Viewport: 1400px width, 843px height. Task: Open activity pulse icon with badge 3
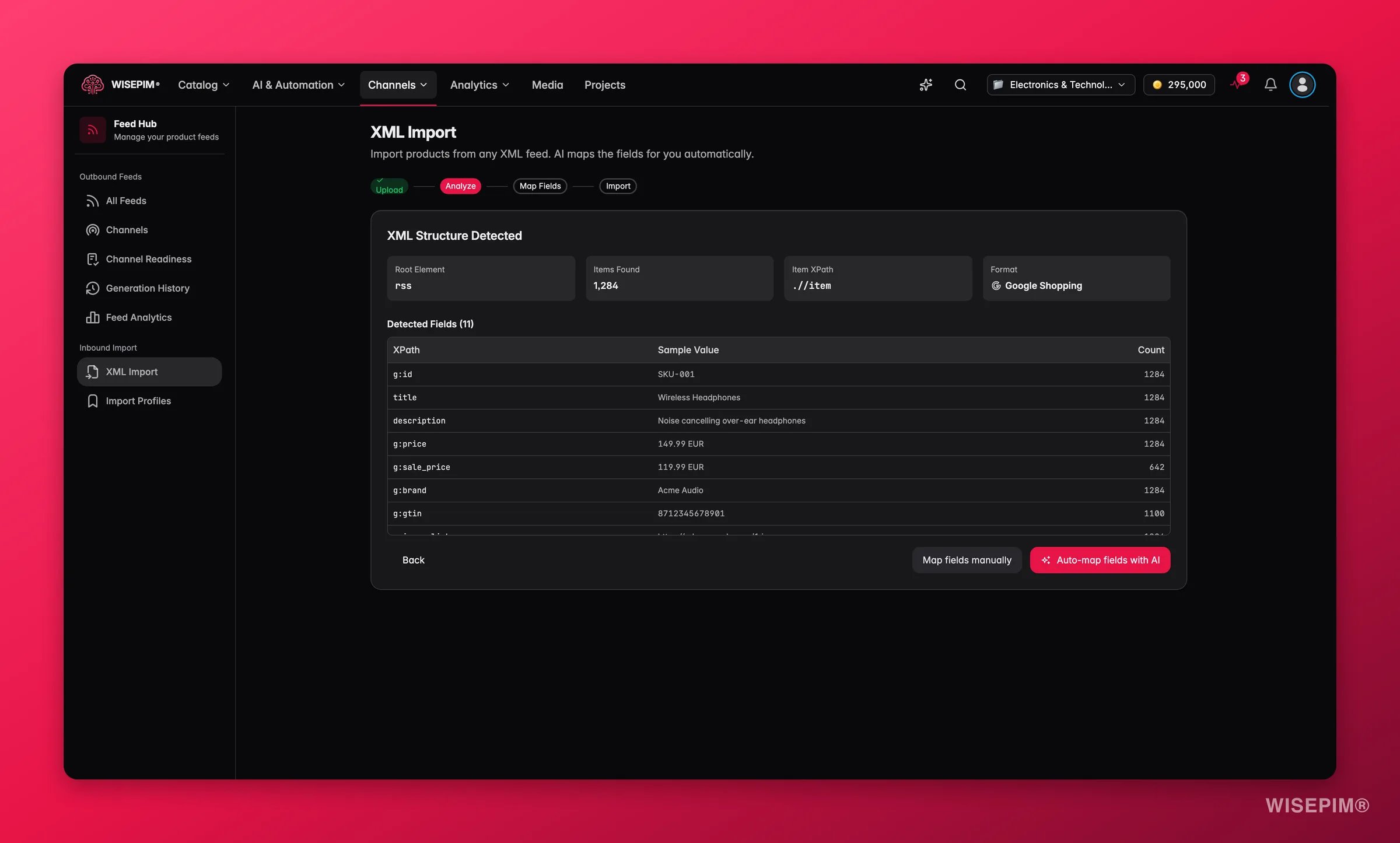(x=1238, y=83)
